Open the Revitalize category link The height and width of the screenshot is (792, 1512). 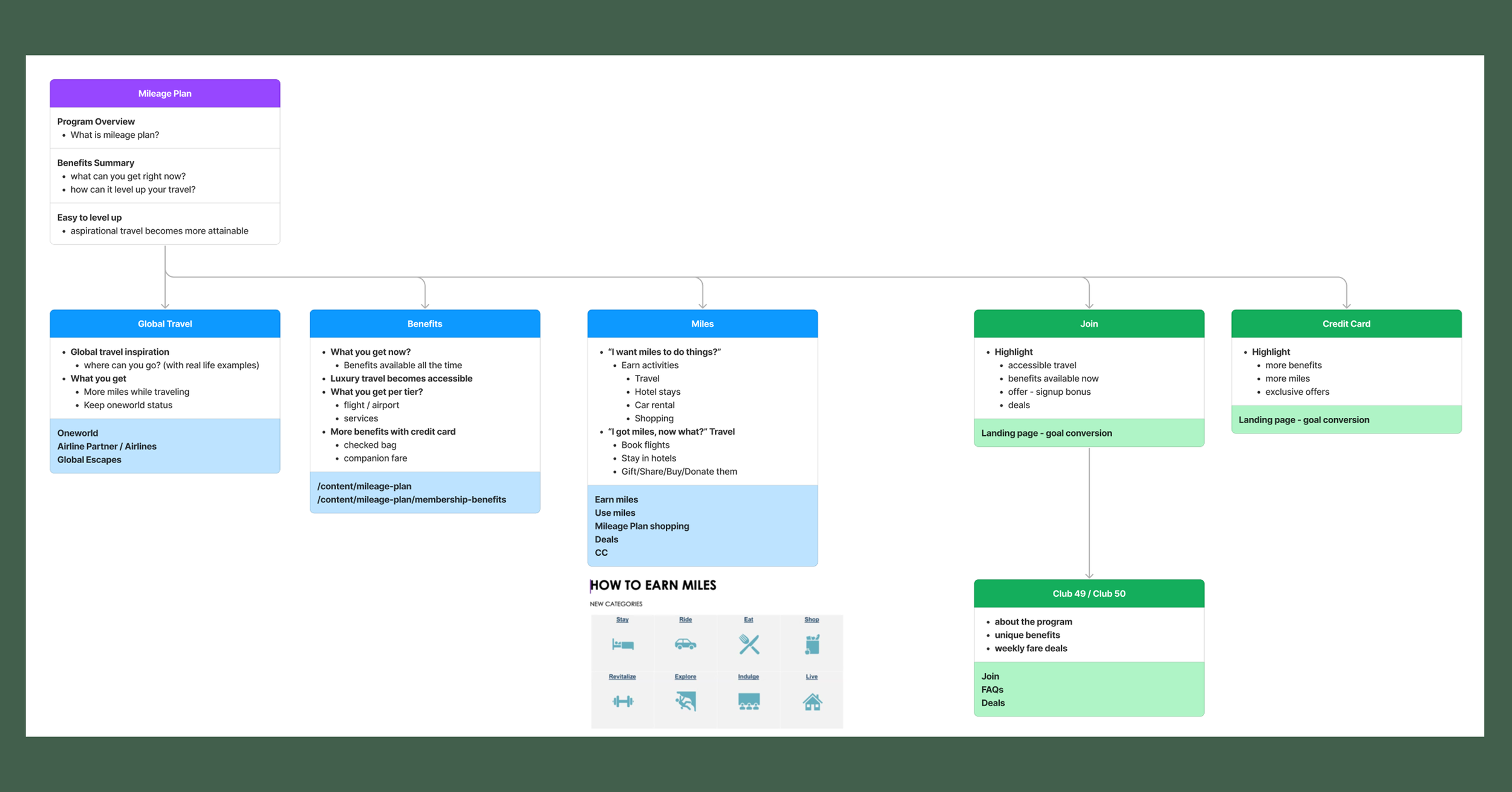(x=622, y=677)
